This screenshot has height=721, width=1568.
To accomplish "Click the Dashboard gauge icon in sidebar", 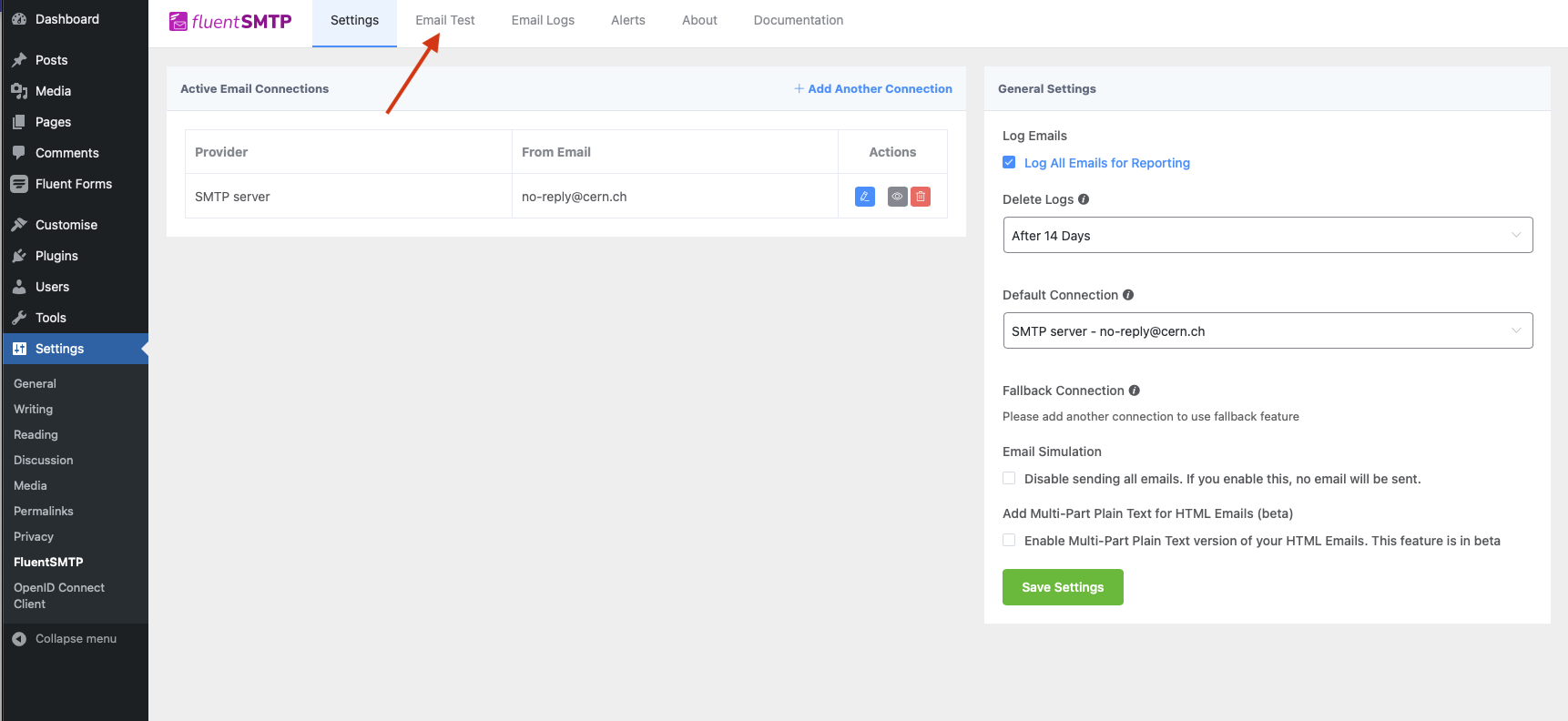I will 19,19.
